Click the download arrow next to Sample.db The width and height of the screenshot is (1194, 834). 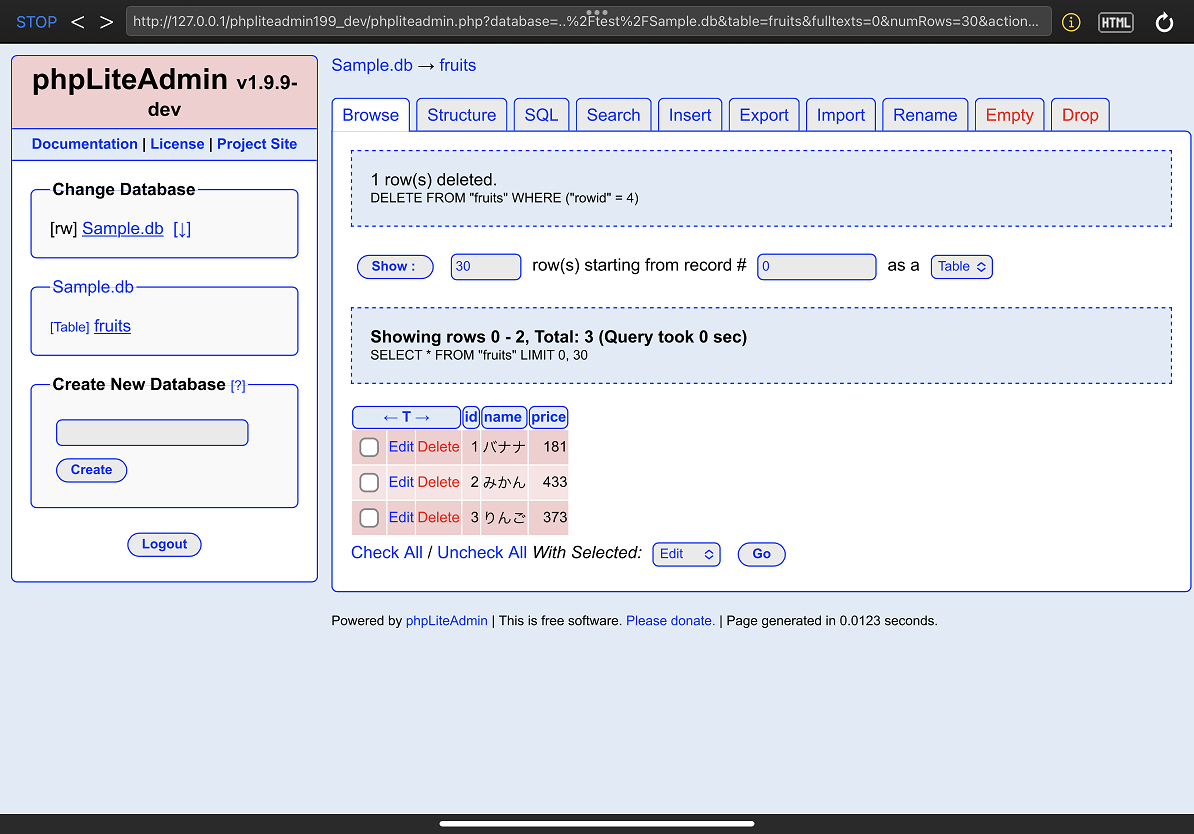point(182,229)
